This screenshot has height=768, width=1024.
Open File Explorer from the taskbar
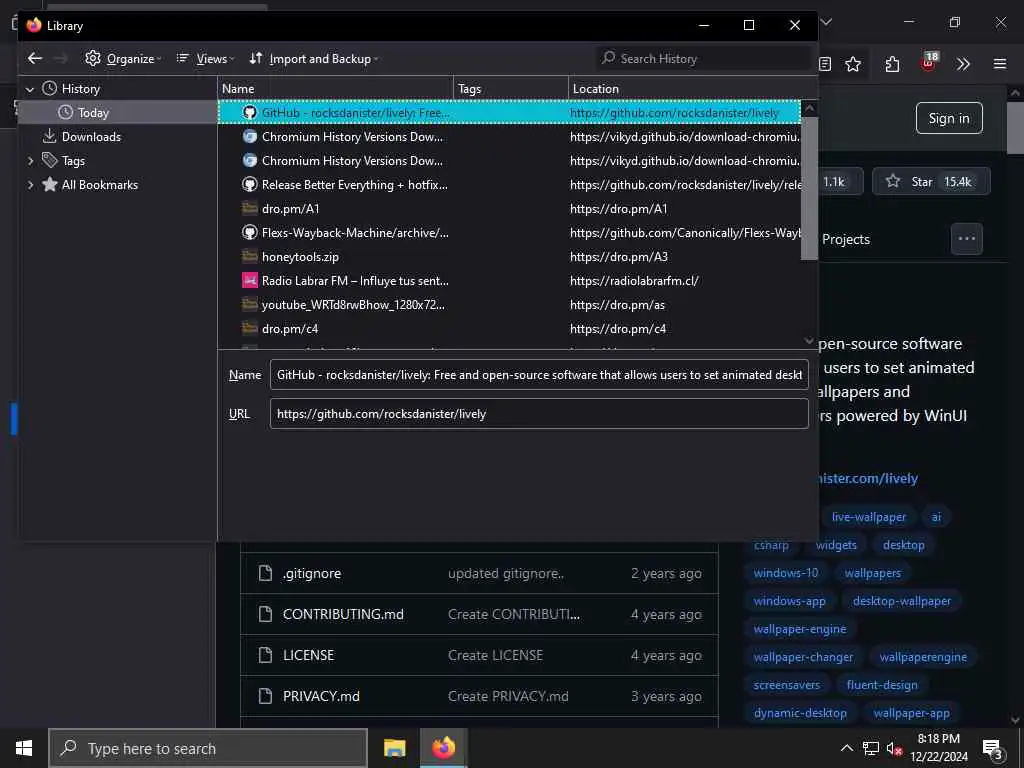(x=394, y=748)
